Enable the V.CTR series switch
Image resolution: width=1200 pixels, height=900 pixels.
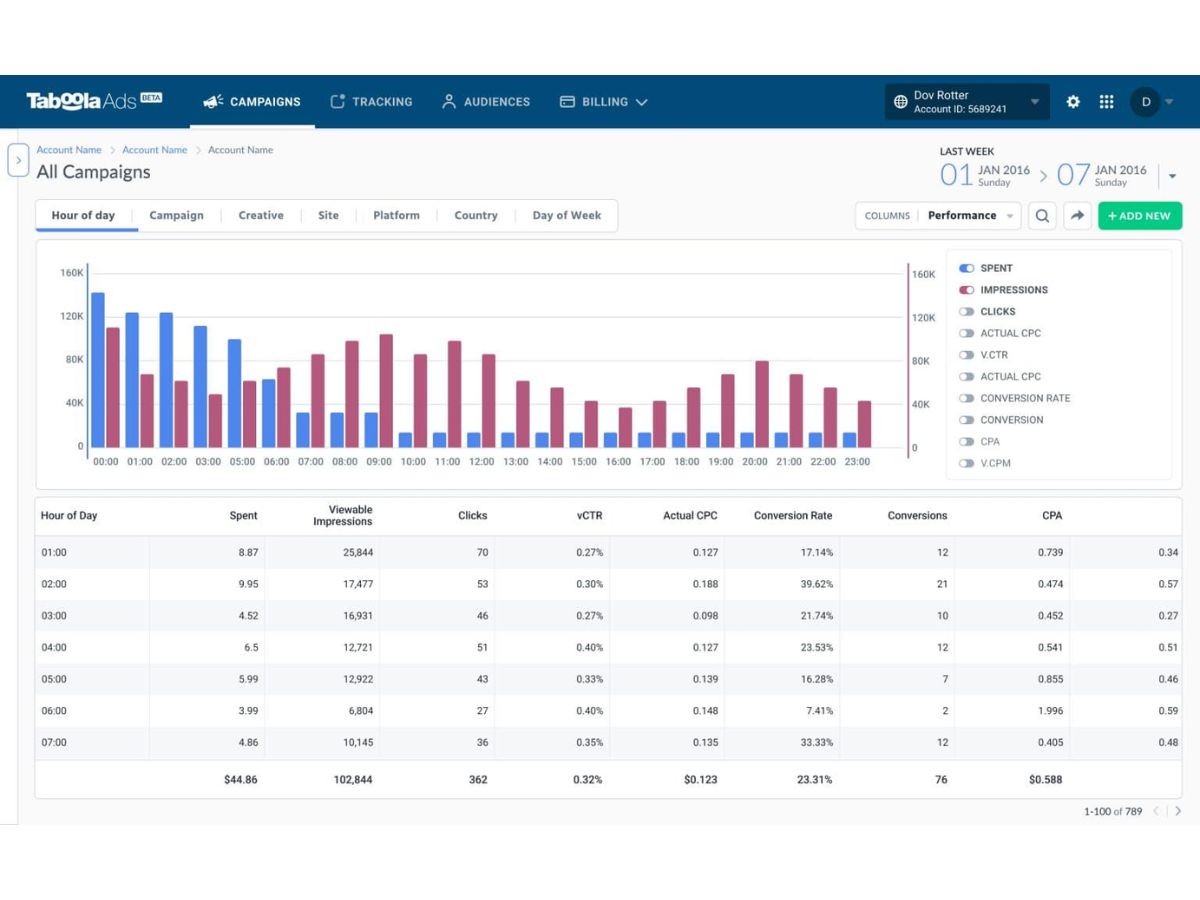(x=966, y=355)
